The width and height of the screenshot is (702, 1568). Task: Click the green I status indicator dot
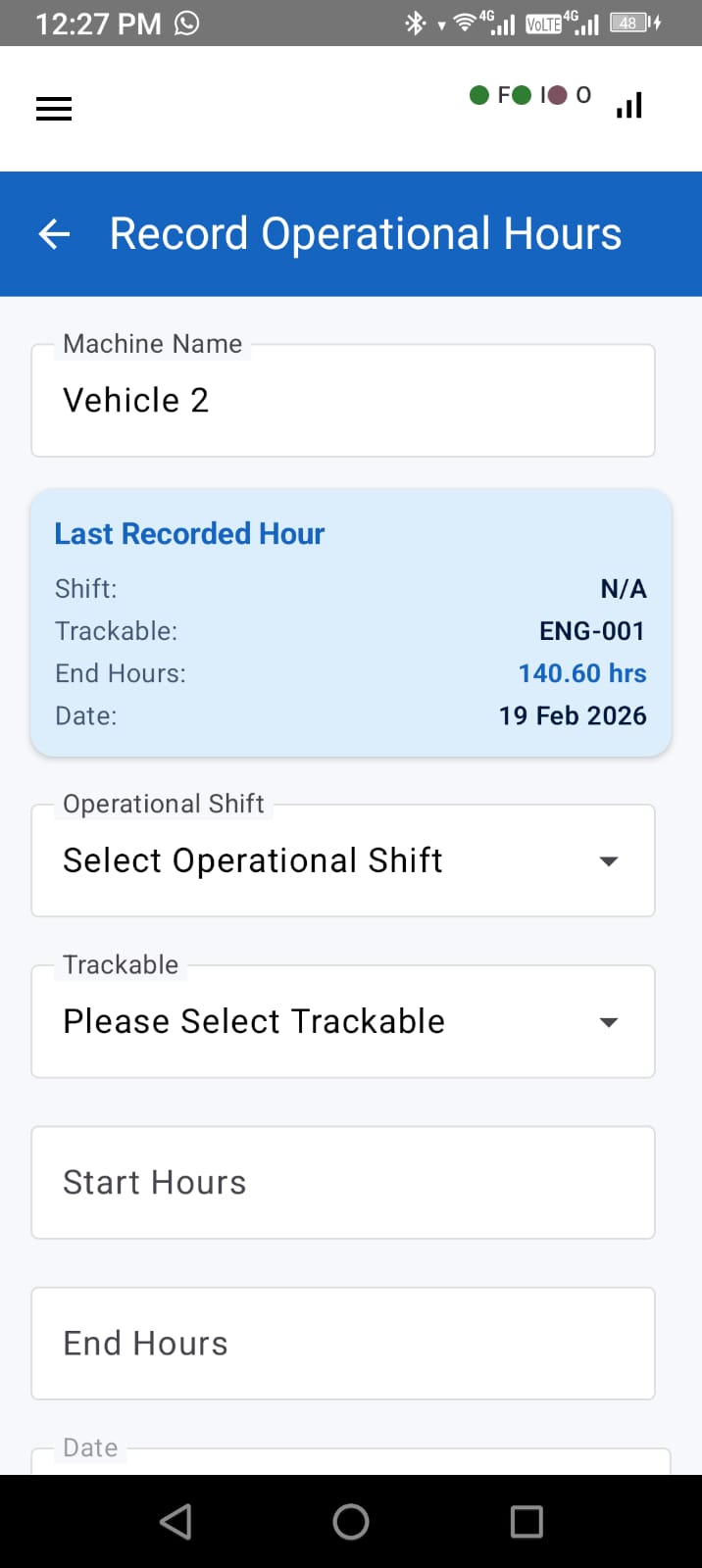click(x=522, y=95)
